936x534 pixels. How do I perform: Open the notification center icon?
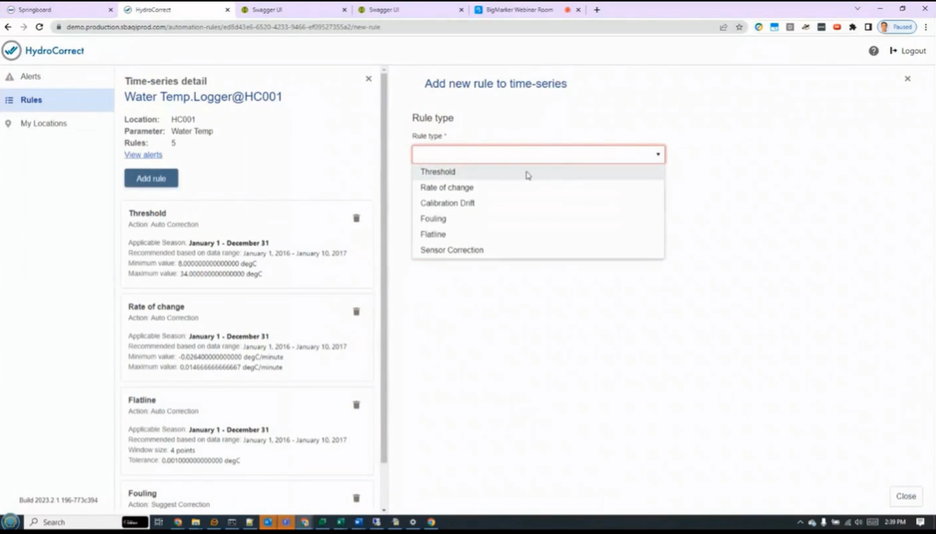click(x=920, y=522)
